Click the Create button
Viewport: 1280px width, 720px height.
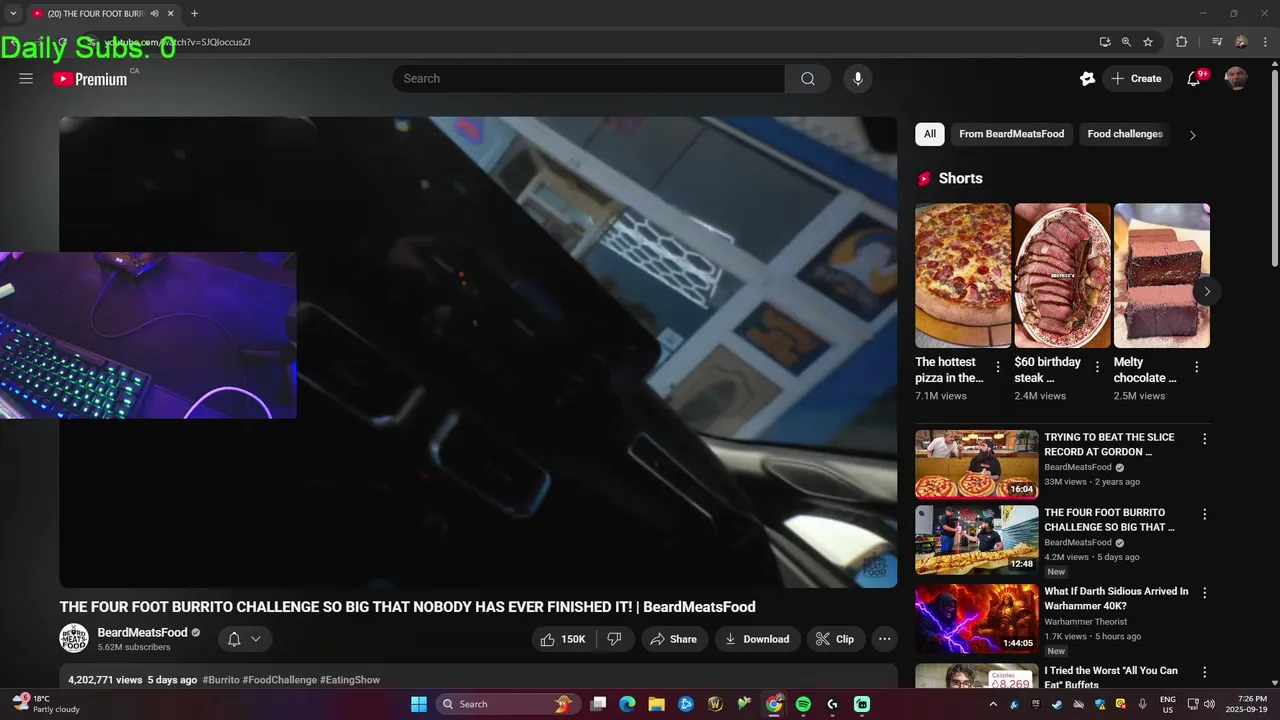tap(1137, 79)
